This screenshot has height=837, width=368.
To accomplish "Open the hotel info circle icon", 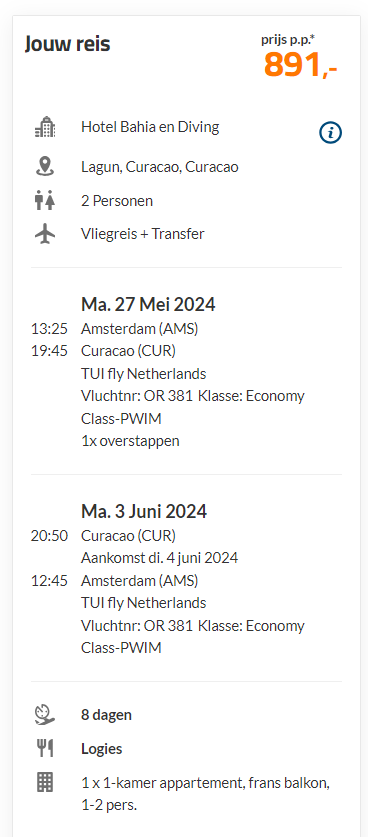I will 331,132.
